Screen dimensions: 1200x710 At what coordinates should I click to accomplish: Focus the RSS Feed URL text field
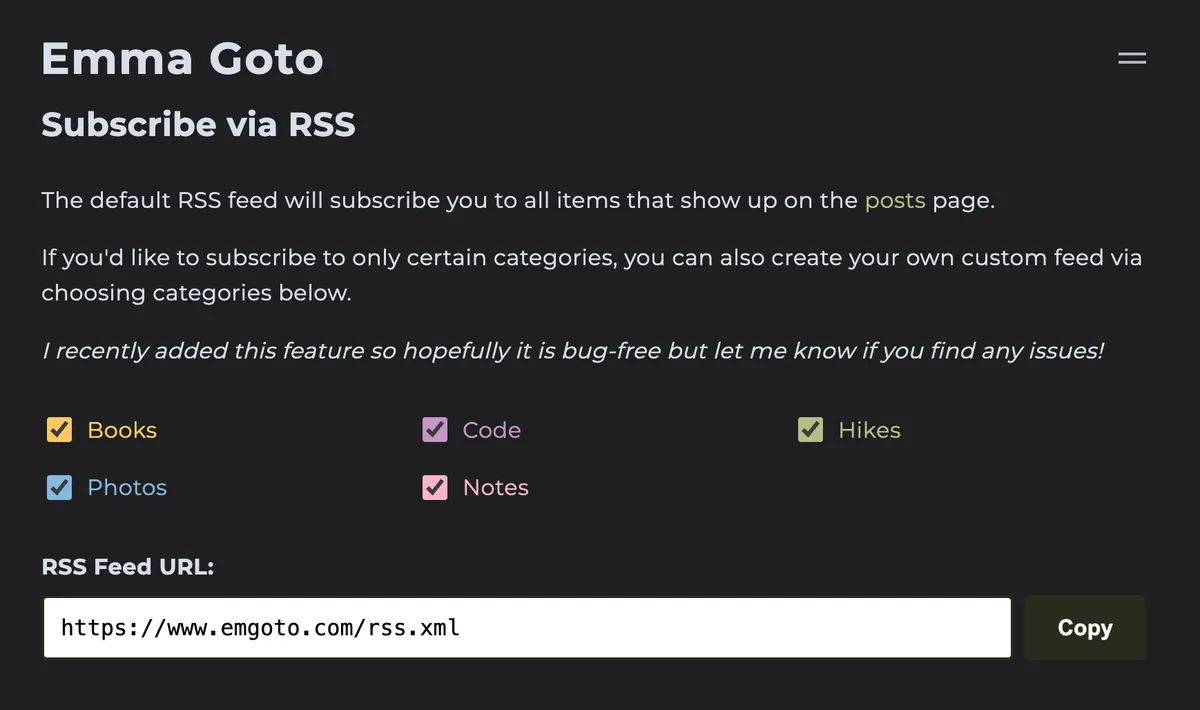(527, 628)
